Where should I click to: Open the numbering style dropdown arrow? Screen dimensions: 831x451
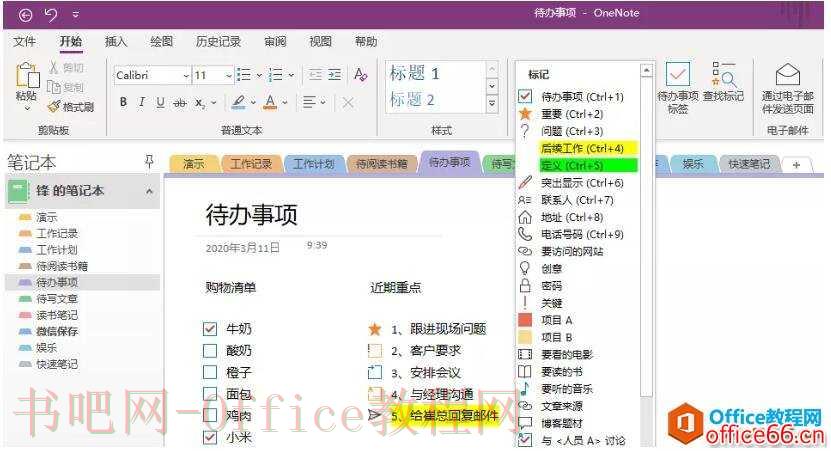point(291,75)
